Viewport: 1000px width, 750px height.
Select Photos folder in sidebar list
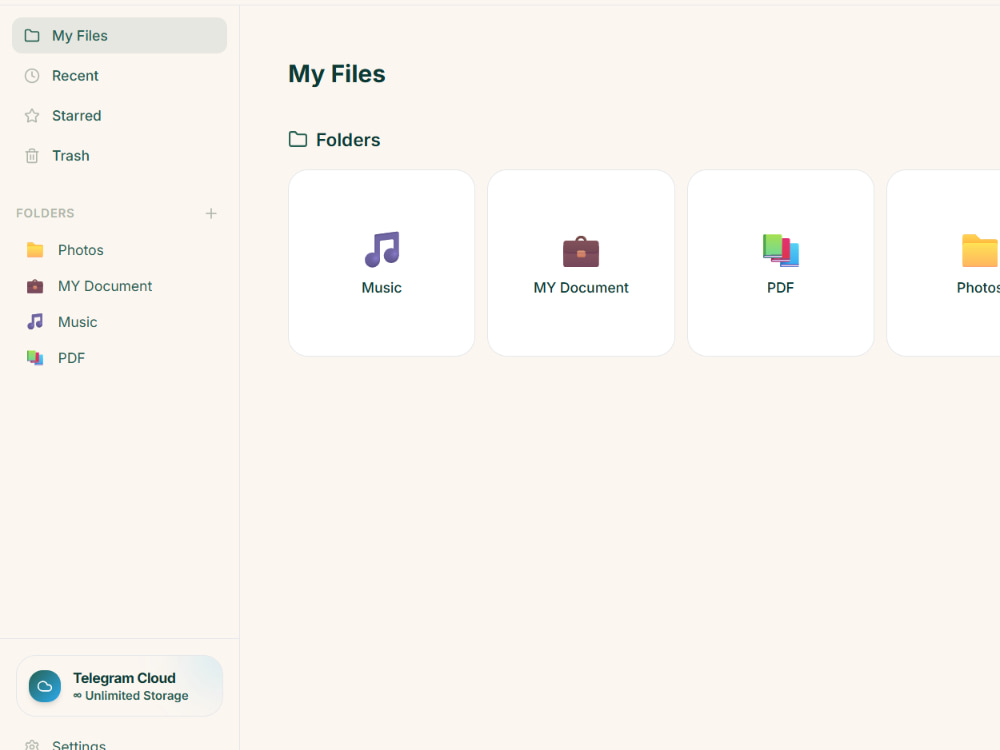click(x=119, y=250)
